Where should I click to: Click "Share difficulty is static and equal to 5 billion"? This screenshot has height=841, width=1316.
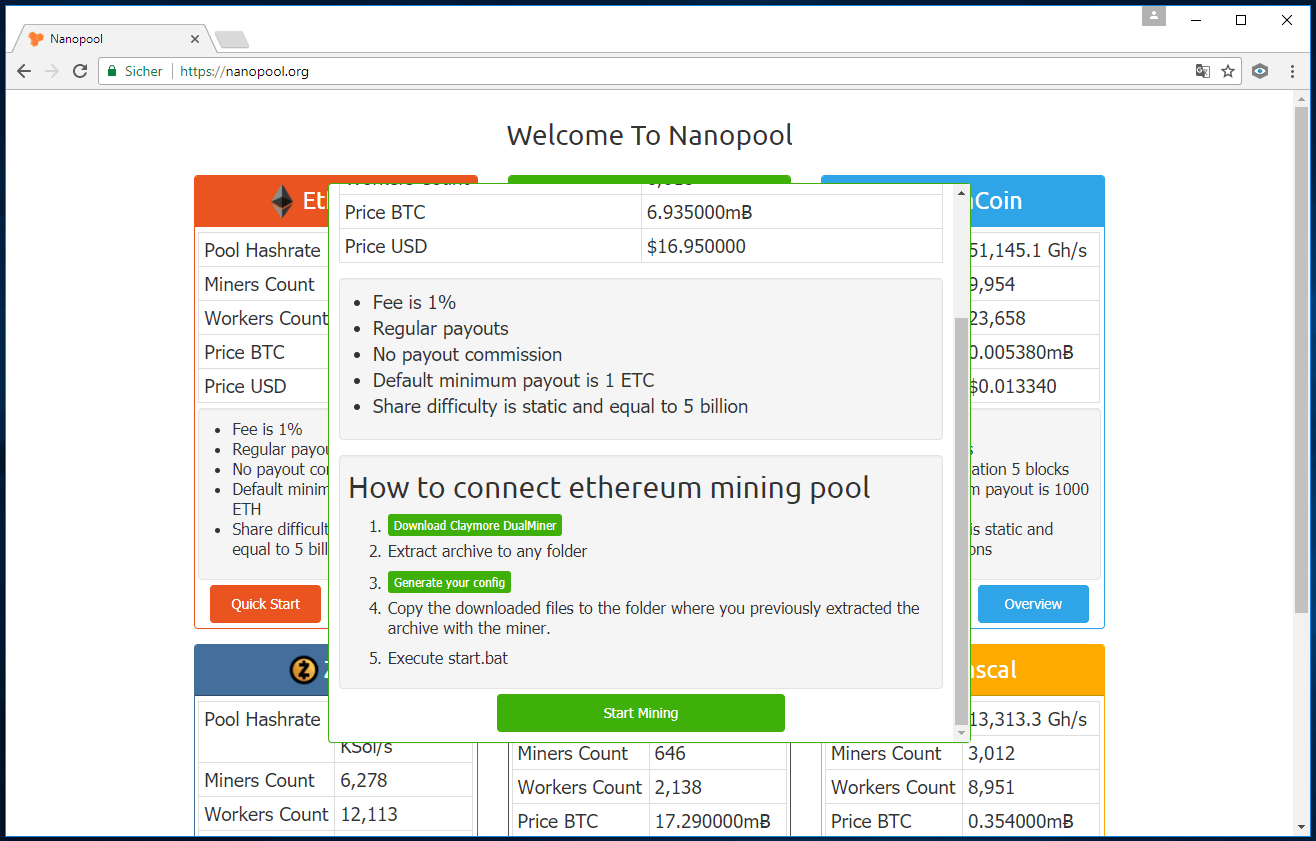(560, 406)
